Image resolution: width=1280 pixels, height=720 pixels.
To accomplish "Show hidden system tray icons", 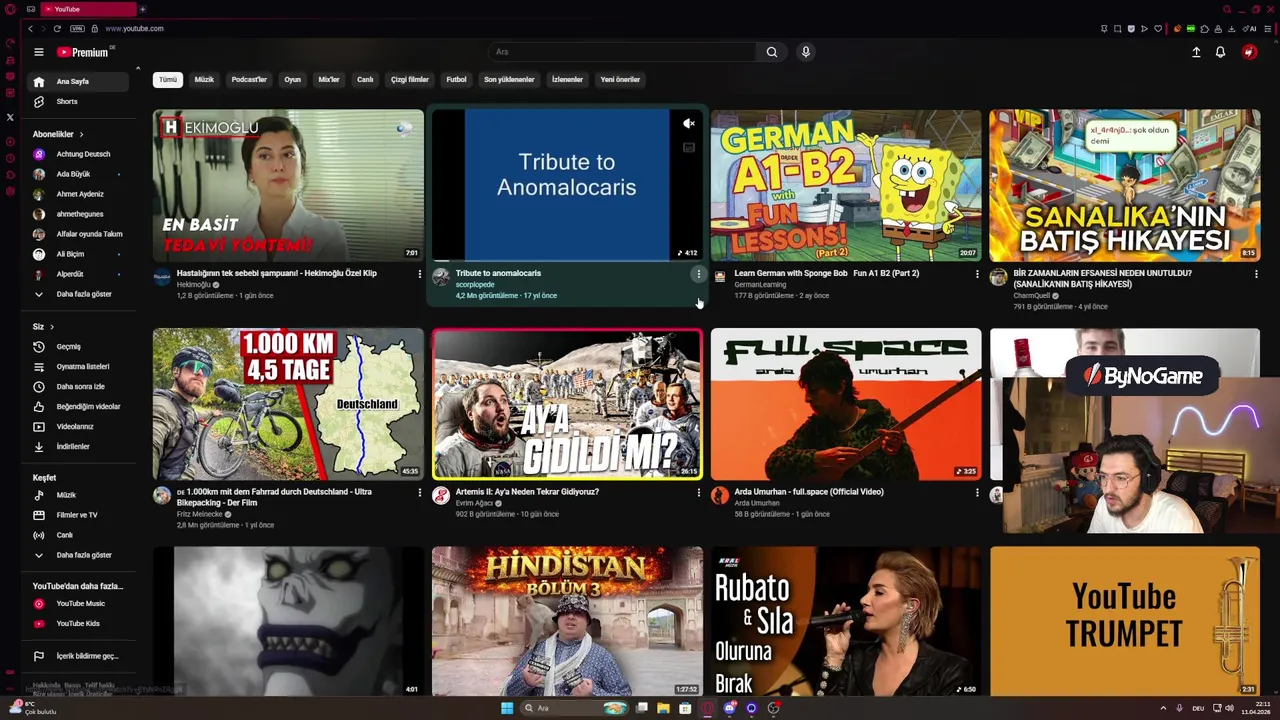I will tap(1162, 708).
